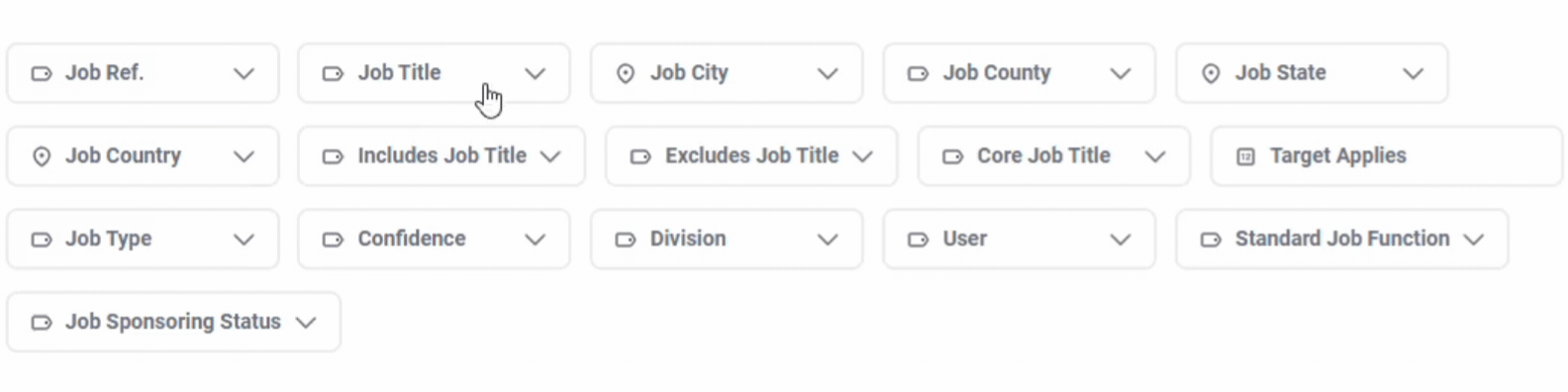The height and width of the screenshot is (392, 1568).
Task: Click the tag icon beside Core Job Title
Action: coord(953,156)
